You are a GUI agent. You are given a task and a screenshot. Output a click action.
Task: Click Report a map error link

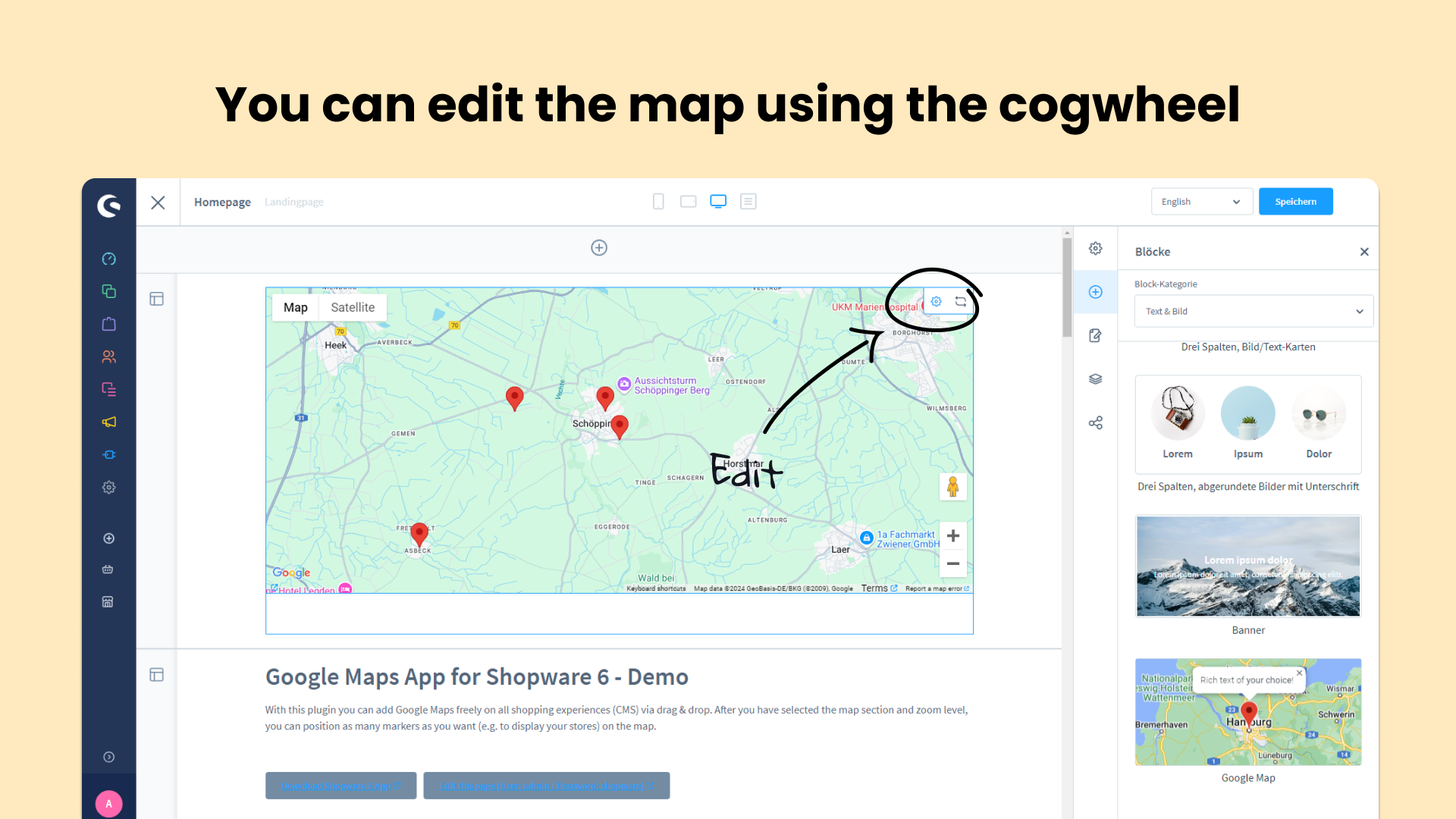point(937,588)
